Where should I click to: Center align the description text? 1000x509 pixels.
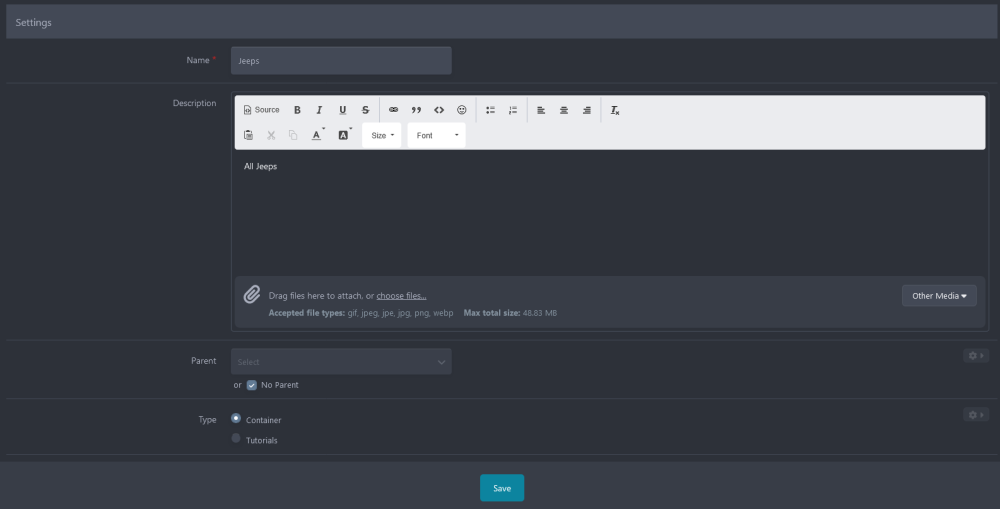point(564,110)
